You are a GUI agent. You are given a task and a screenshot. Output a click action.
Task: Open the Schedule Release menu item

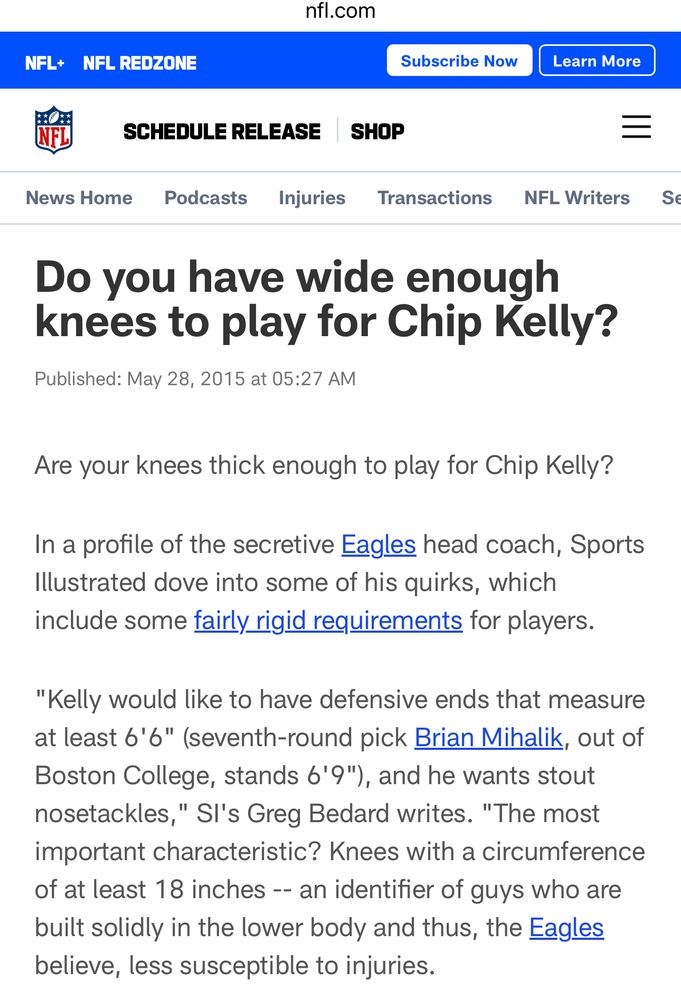[222, 131]
